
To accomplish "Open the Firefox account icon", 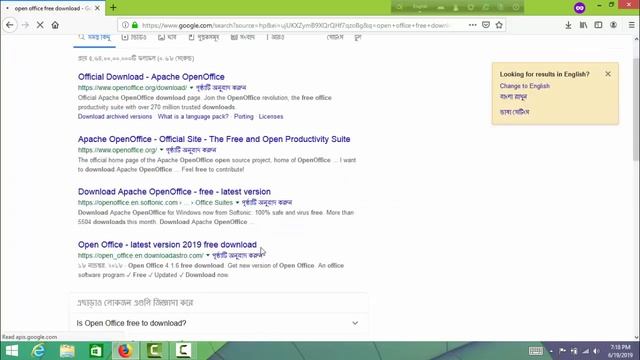I will 613,25.
